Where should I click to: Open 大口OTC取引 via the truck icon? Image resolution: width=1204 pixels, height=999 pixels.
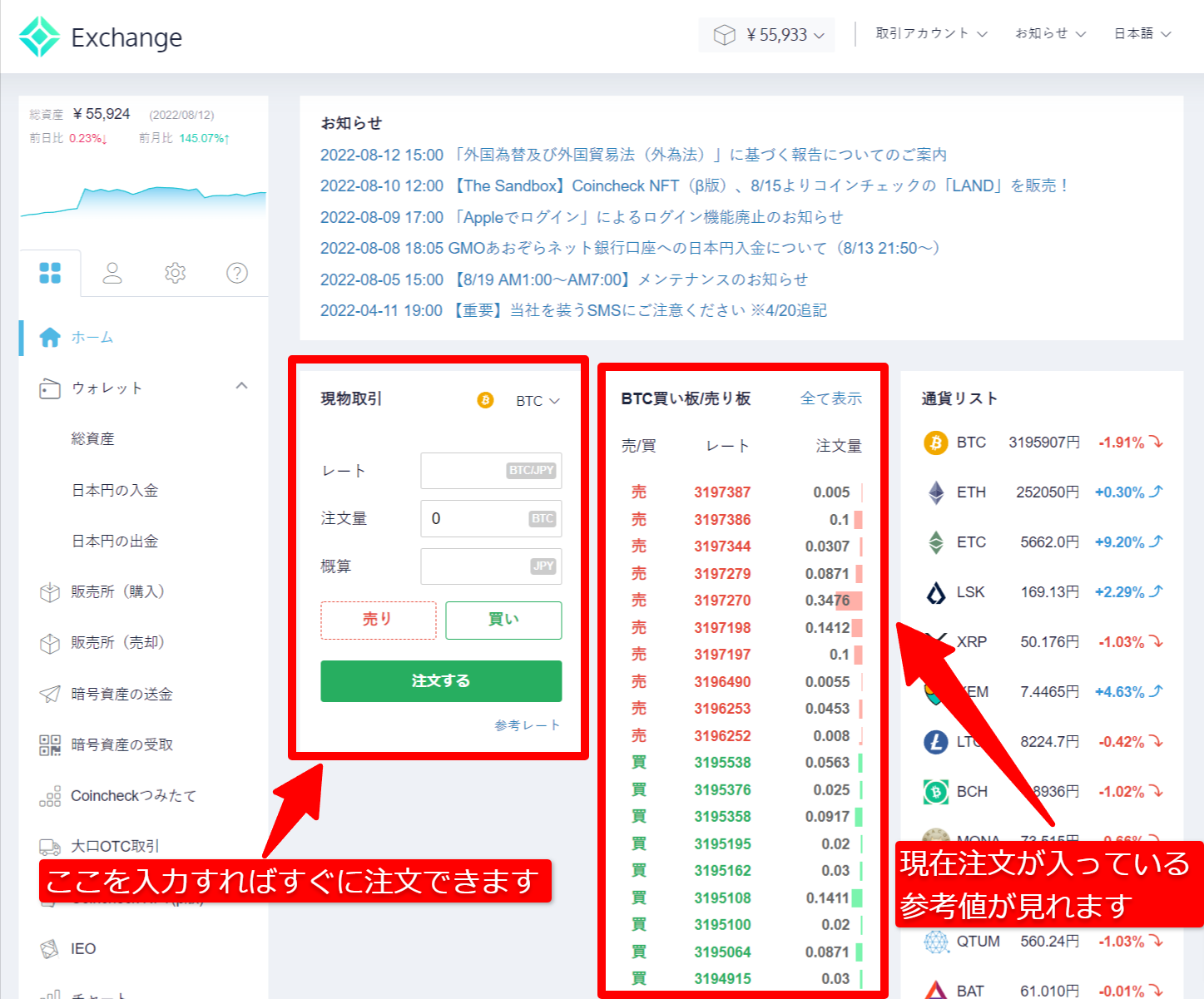(x=50, y=846)
